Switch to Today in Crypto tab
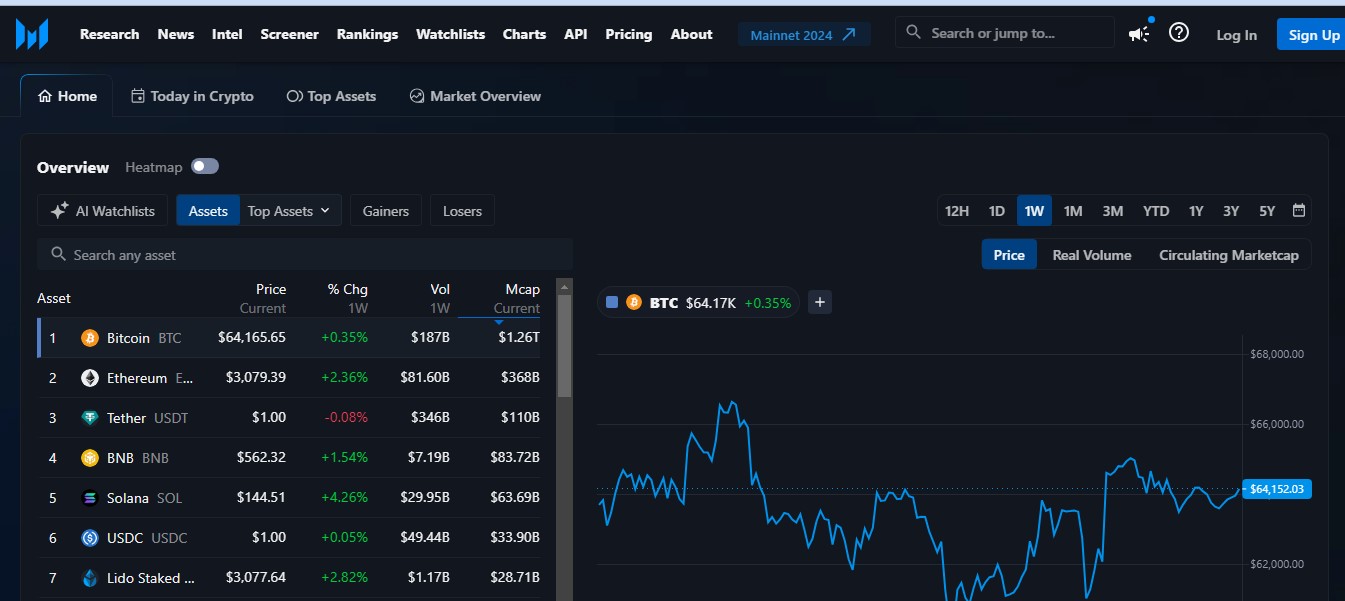This screenshot has width=1345, height=601. tap(192, 96)
